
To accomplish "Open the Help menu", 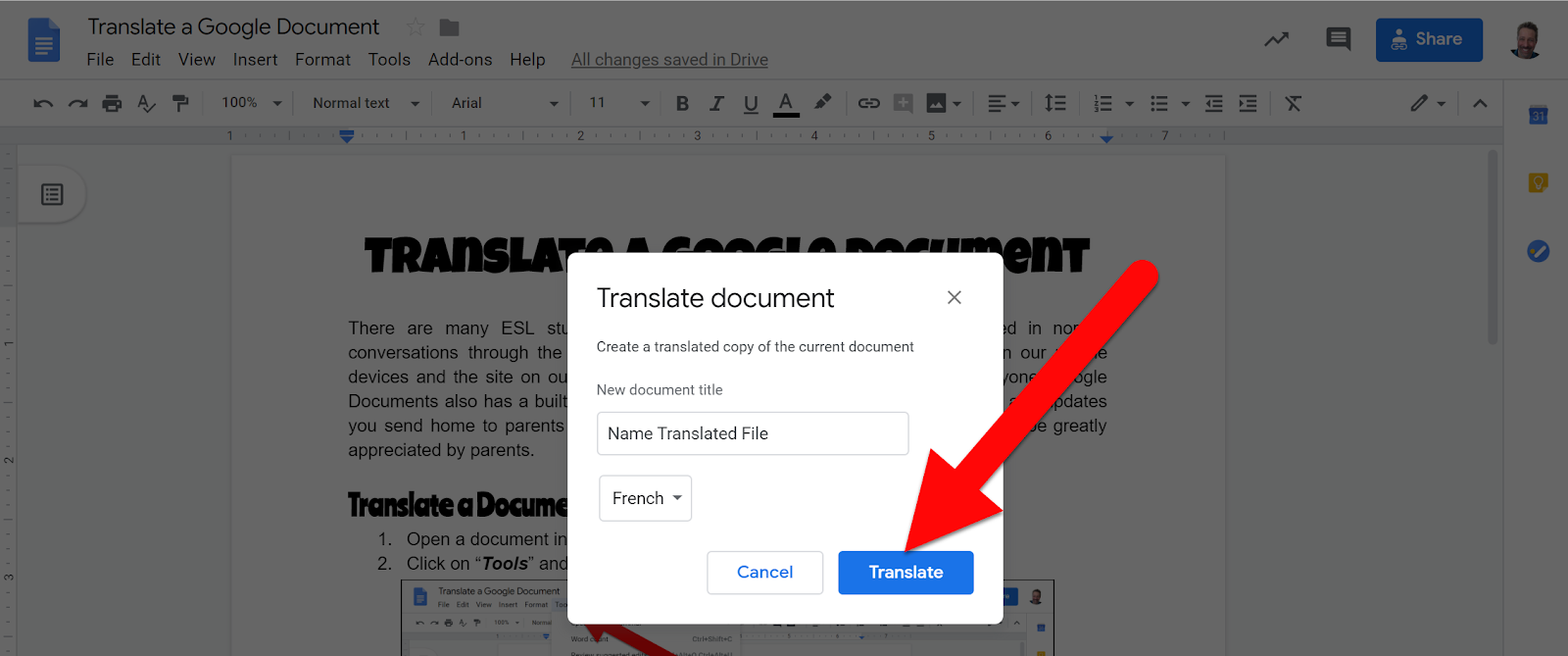I will pos(527,60).
